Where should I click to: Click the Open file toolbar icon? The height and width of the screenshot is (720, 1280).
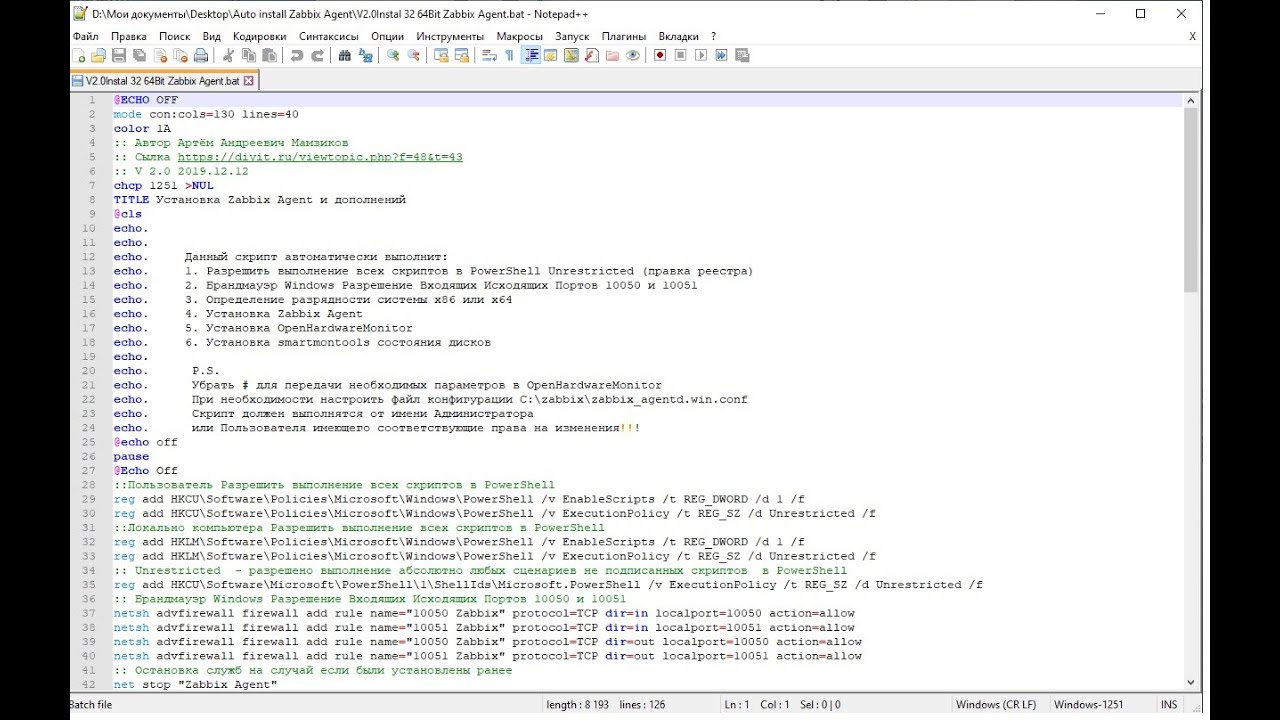(x=98, y=56)
